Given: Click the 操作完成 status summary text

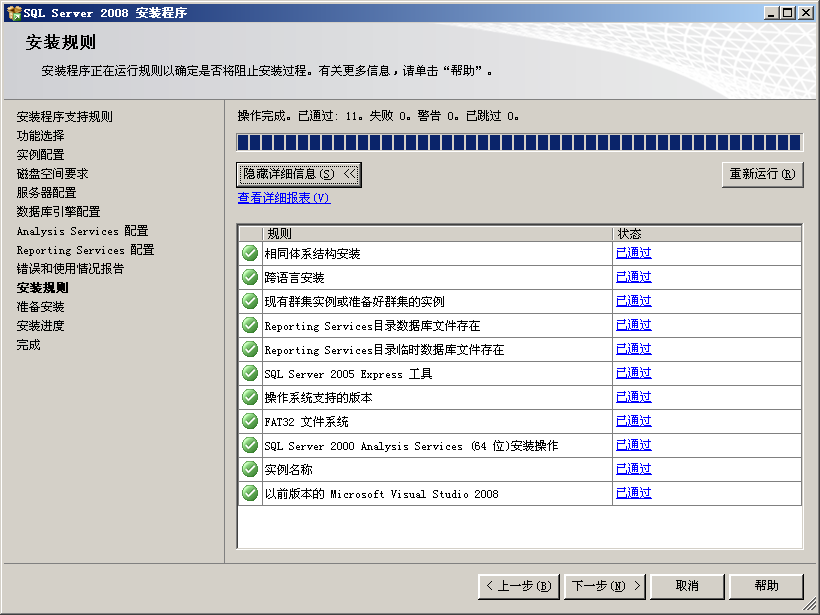Looking at the screenshot, I should 378,116.
